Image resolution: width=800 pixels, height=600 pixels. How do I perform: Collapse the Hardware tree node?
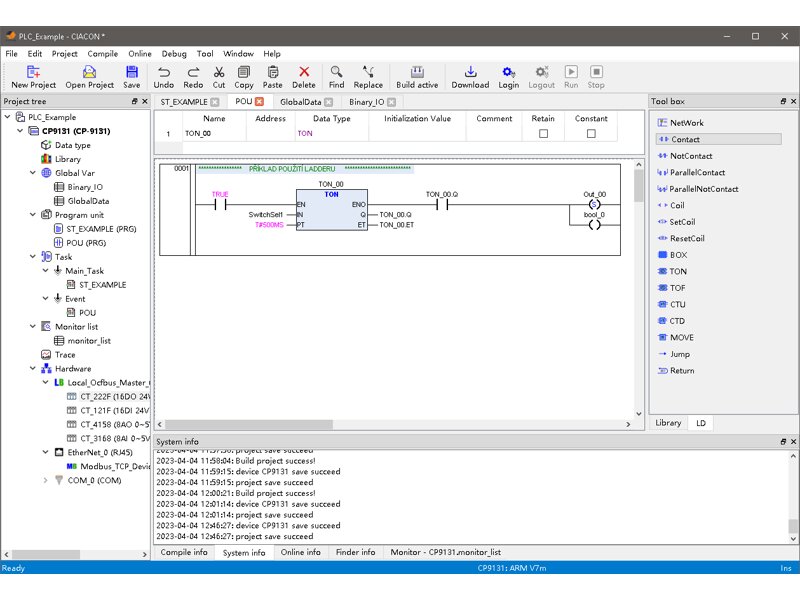[32, 369]
